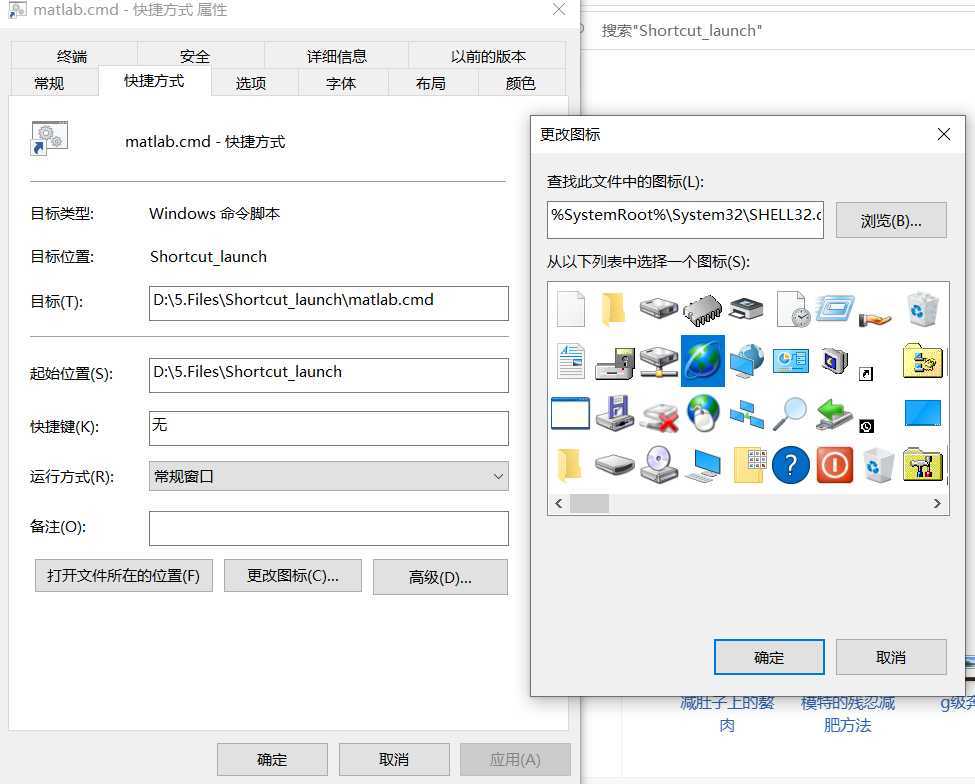975x784 pixels.
Task: Click the icon list right scroll arrow
Action: pos(937,504)
